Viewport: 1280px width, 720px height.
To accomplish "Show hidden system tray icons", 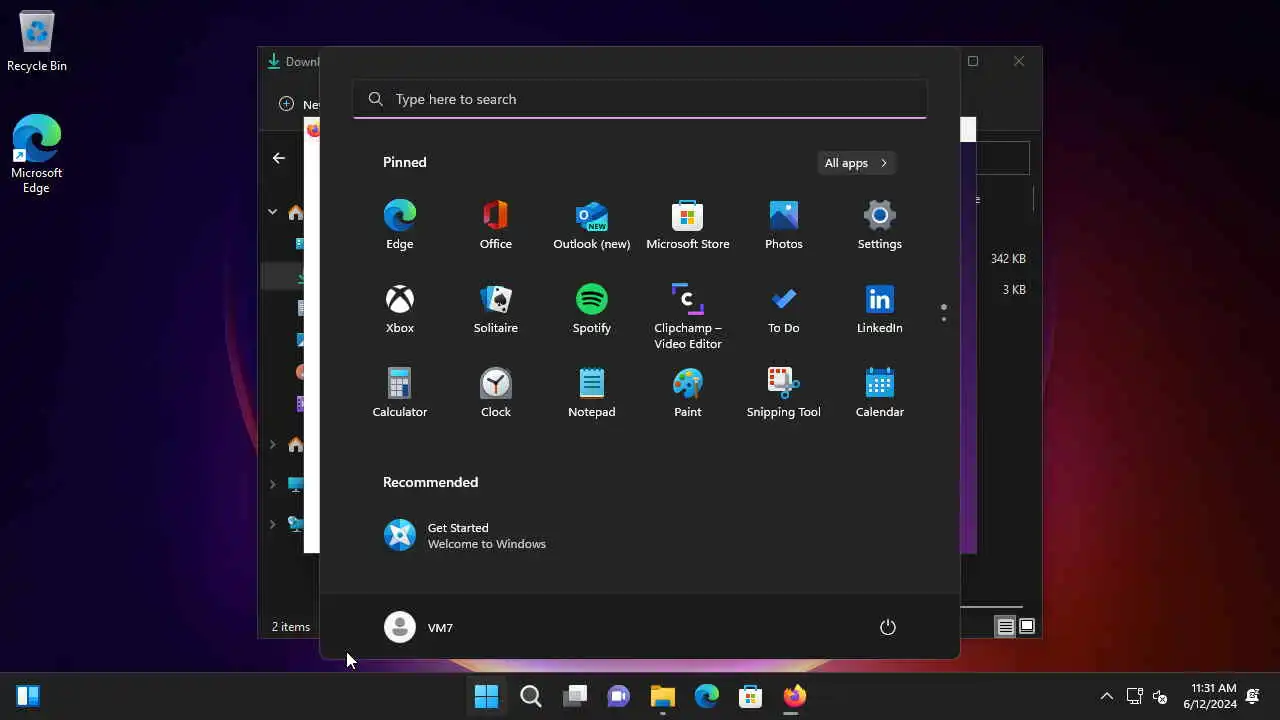I will pyautogui.click(x=1106, y=696).
